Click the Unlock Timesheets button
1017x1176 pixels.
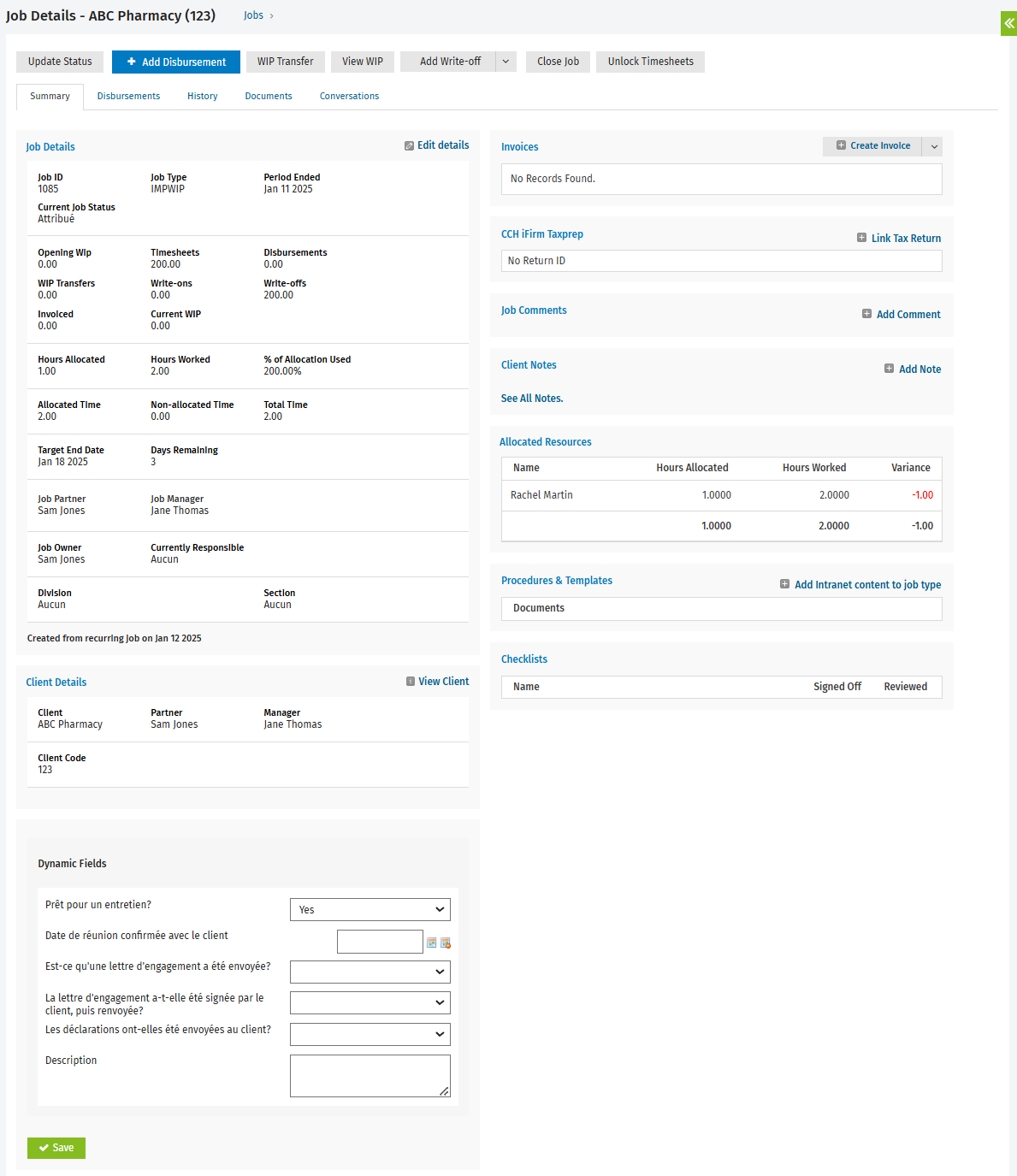[650, 62]
